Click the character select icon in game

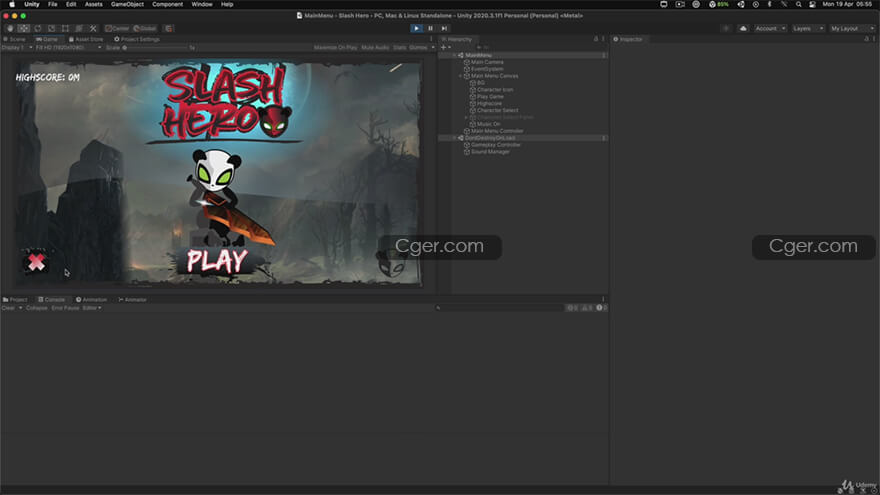(x=391, y=262)
